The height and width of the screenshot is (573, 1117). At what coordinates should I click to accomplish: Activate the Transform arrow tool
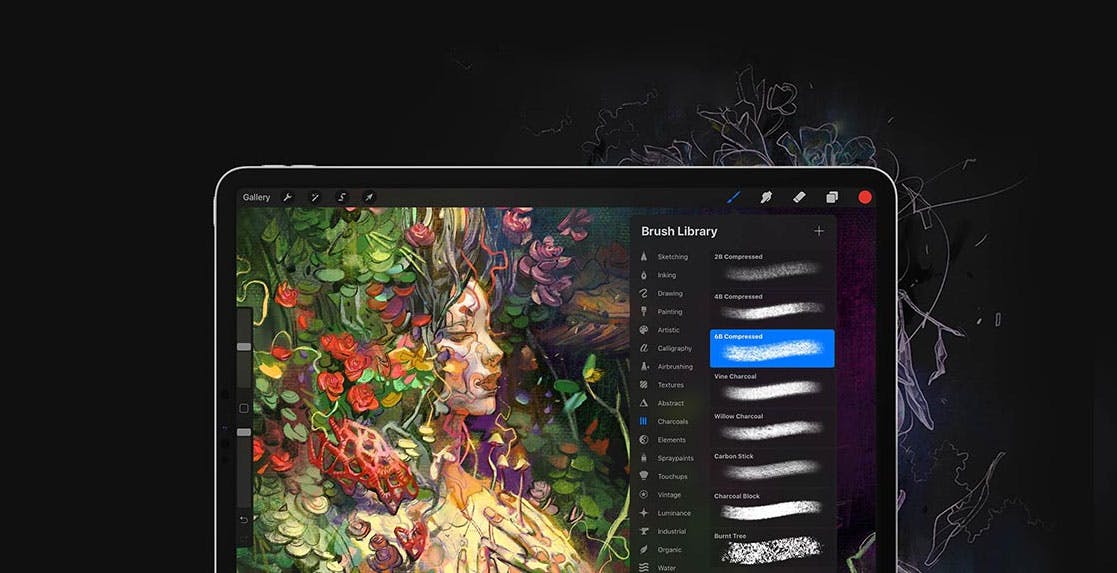tap(369, 197)
